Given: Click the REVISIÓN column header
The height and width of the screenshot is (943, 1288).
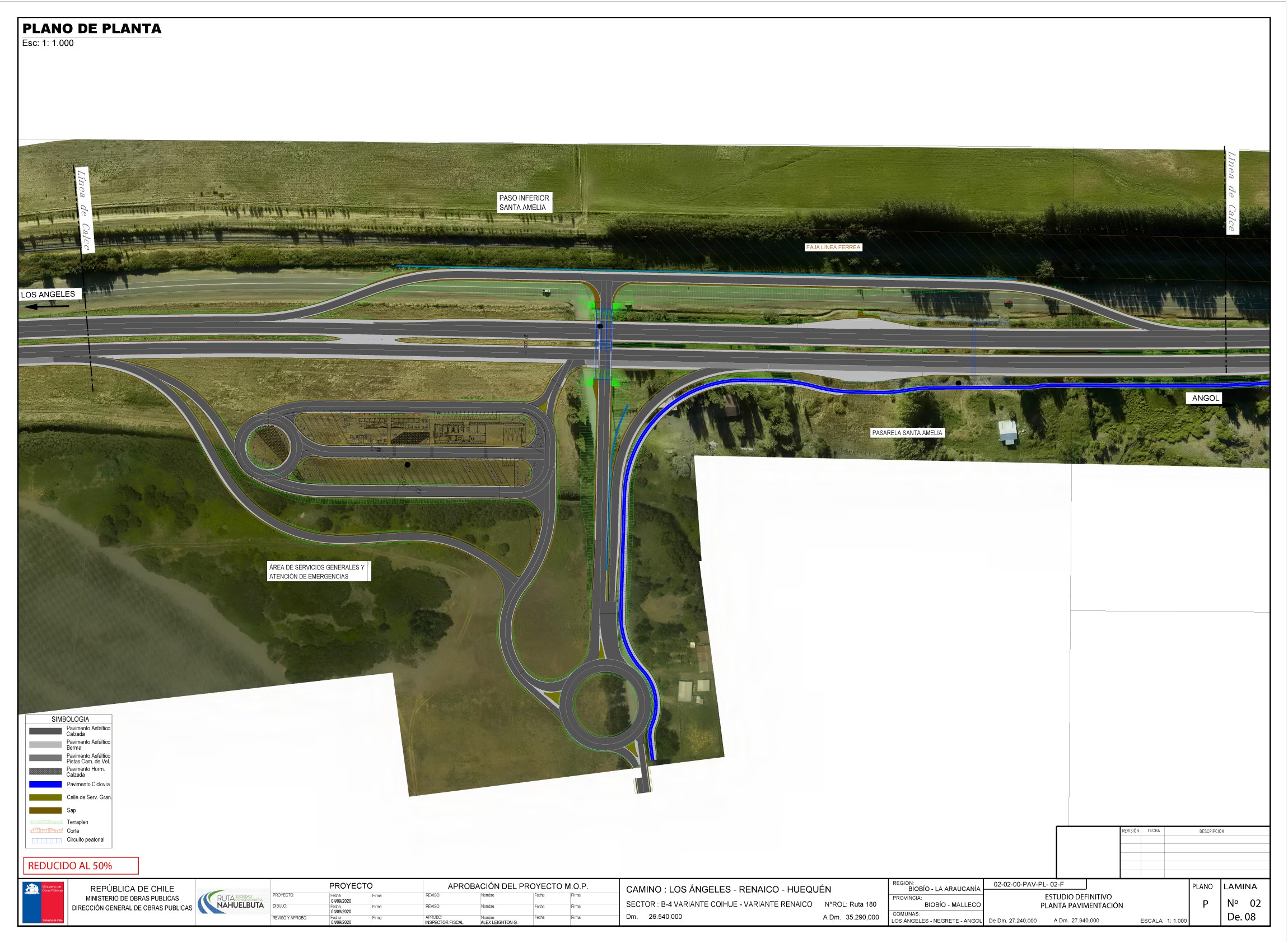Looking at the screenshot, I should click(x=1131, y=832).
